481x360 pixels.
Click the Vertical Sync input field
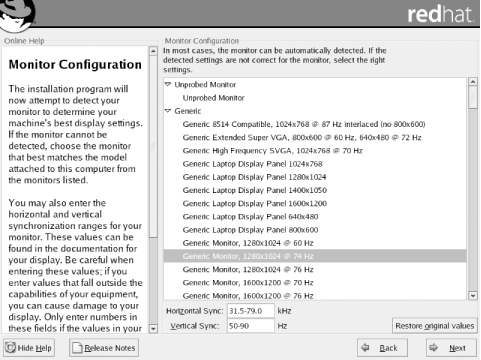(251, 326)
